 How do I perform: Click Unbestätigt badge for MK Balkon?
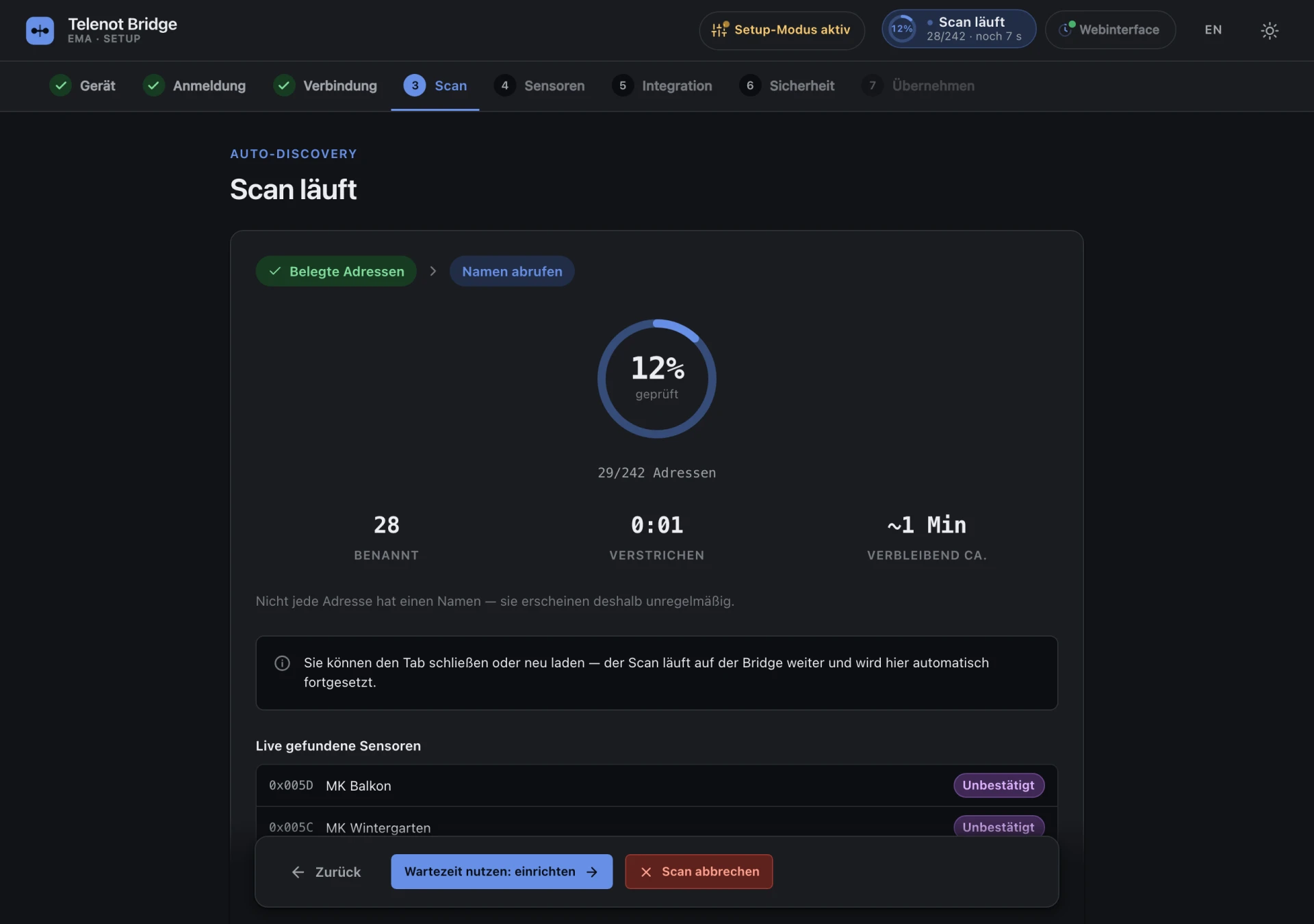click(x=999, y=785)
